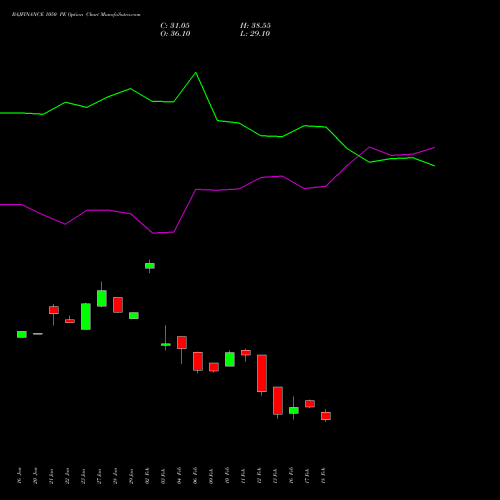This screenshot has height=500, width=500.
Task: Click the close value C: 31.05
Action: click(x=175, y=25)
